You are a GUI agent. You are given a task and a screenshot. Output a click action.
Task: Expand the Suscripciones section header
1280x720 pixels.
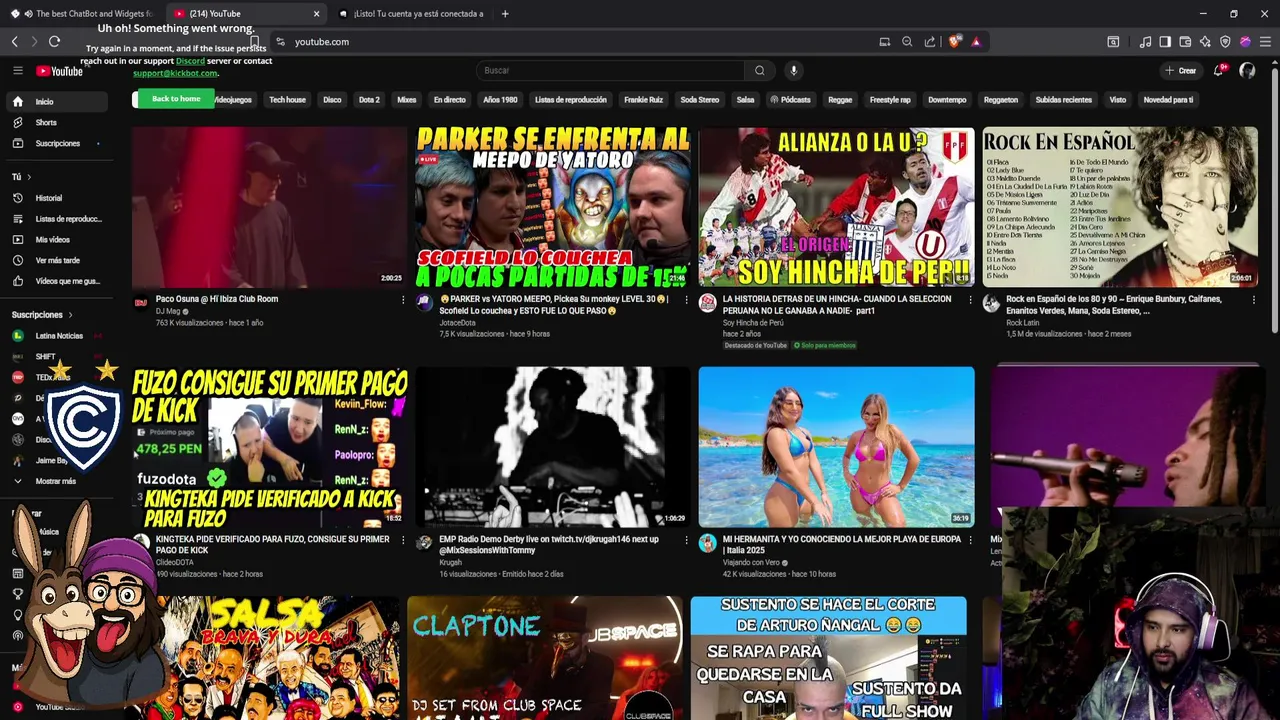pos(42,315)
